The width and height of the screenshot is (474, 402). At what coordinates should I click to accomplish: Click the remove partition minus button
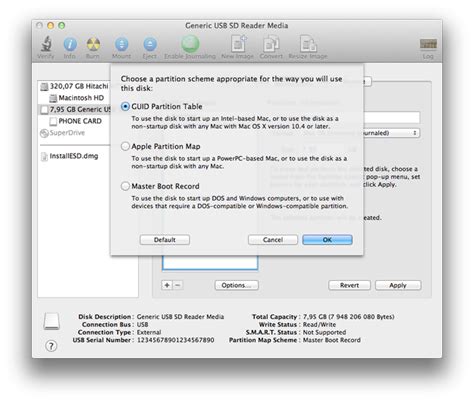pos(178,285)
